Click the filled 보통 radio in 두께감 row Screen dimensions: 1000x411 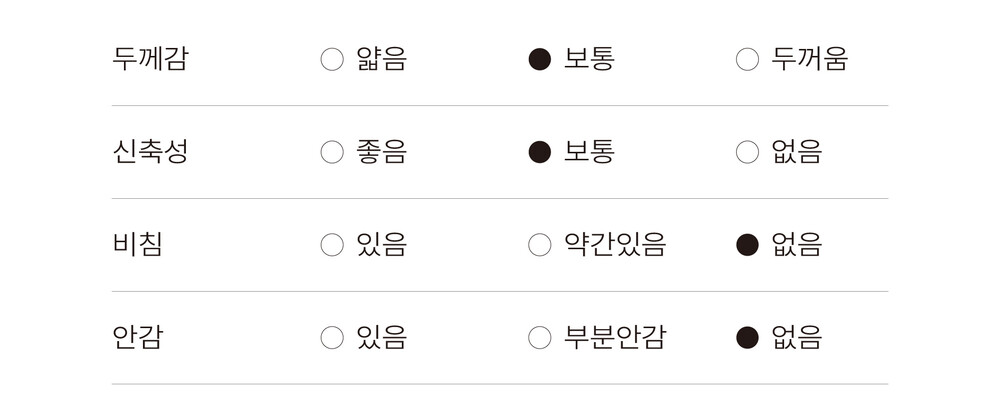[x=540, y=60]
